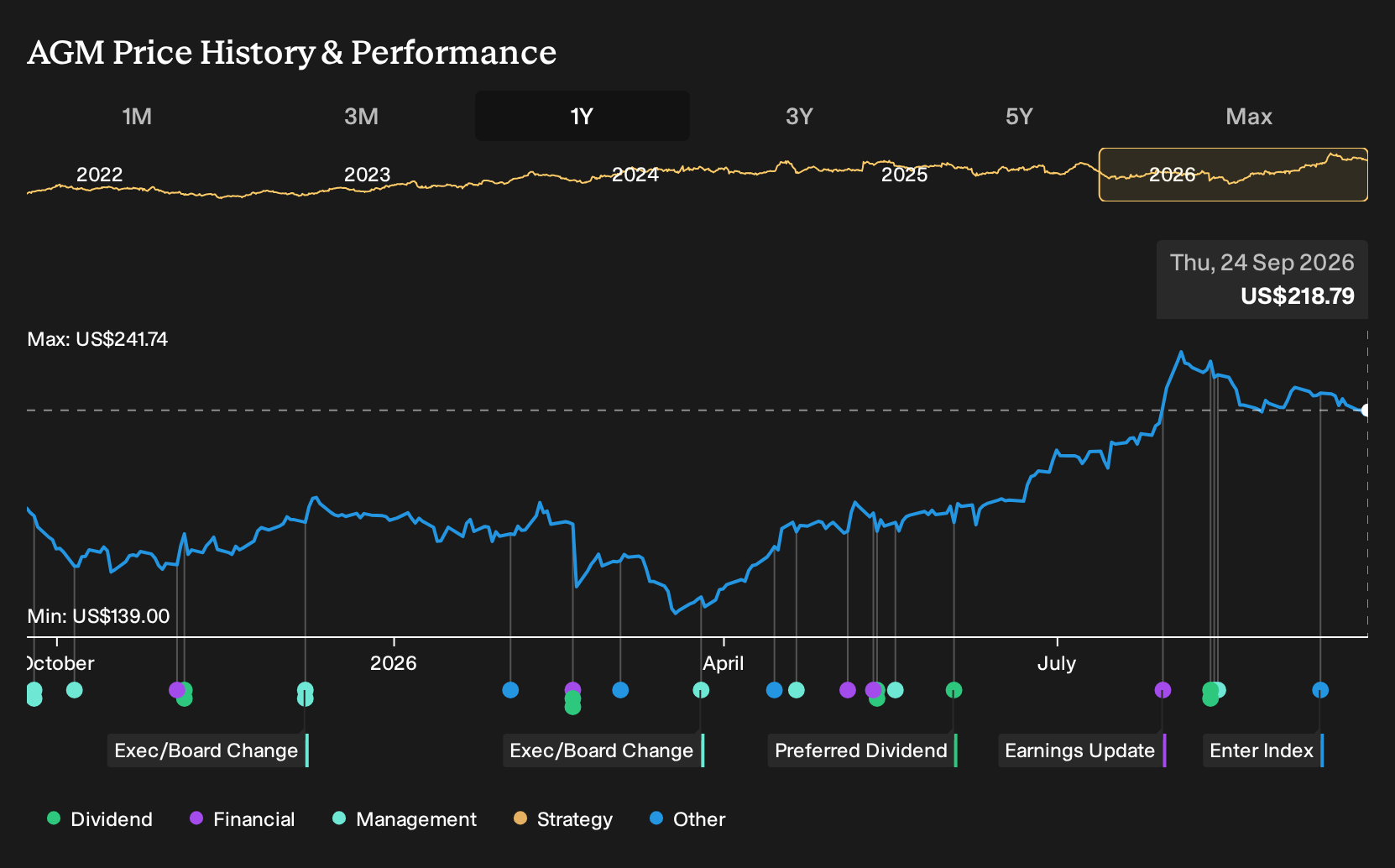Toggle the Dividend legend filter
This screenshot has height=868, width=1395.
[x=100, y=819]
